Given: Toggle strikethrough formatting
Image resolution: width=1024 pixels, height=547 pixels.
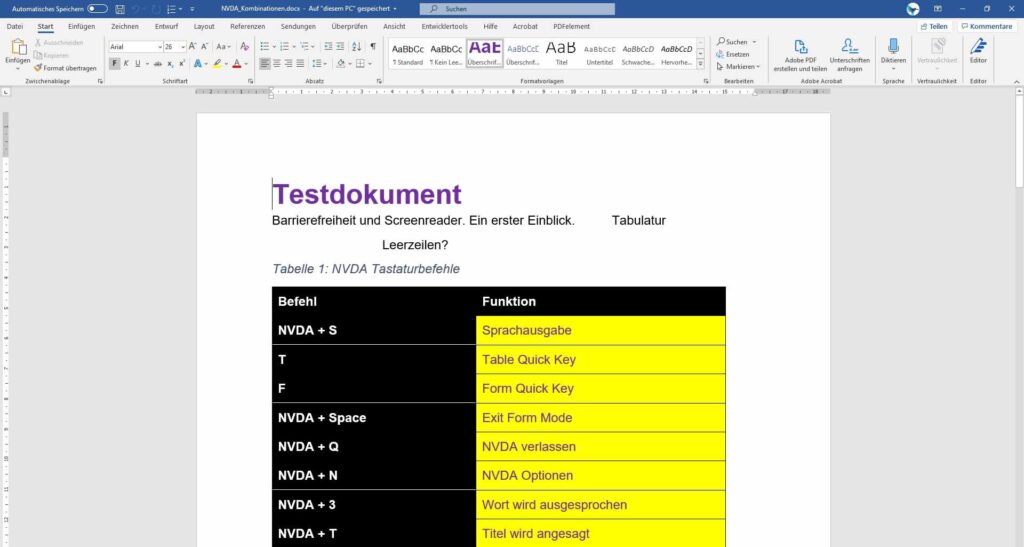Looking at the screenshot, I should (x=157, y=63).
